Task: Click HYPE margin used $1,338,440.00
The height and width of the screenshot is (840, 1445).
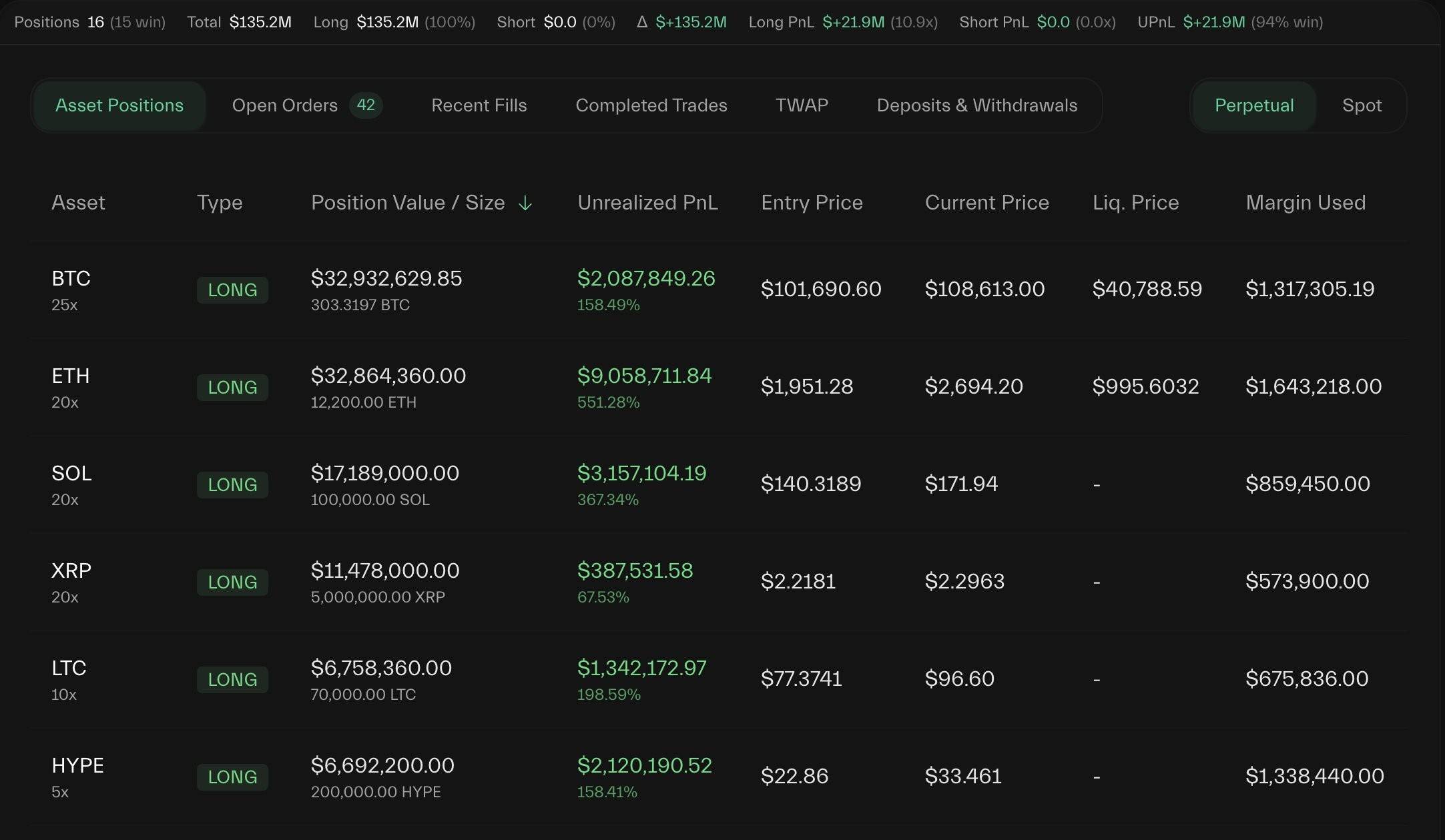Action: [1314, 776]
